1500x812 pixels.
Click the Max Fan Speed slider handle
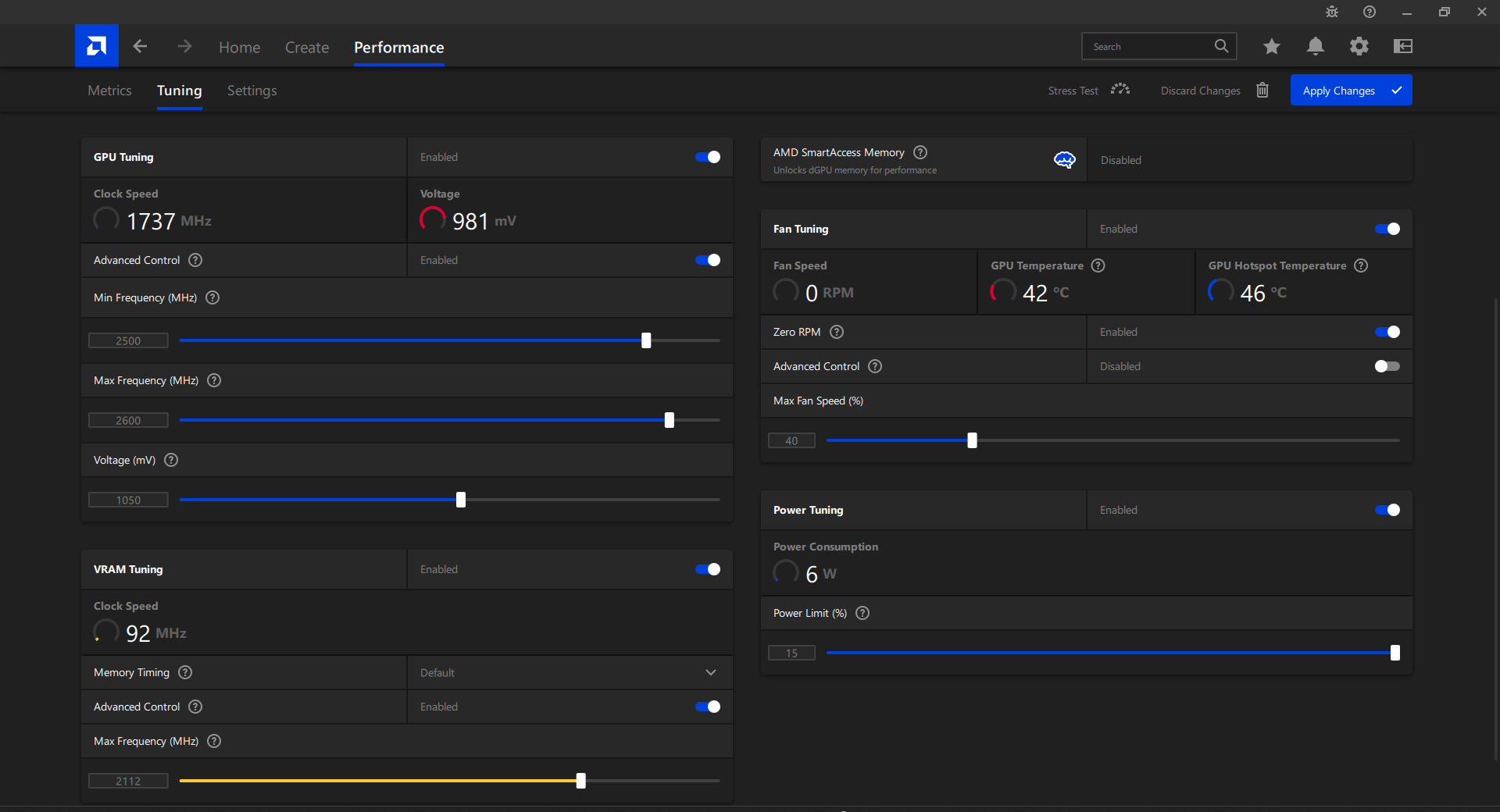972,440
